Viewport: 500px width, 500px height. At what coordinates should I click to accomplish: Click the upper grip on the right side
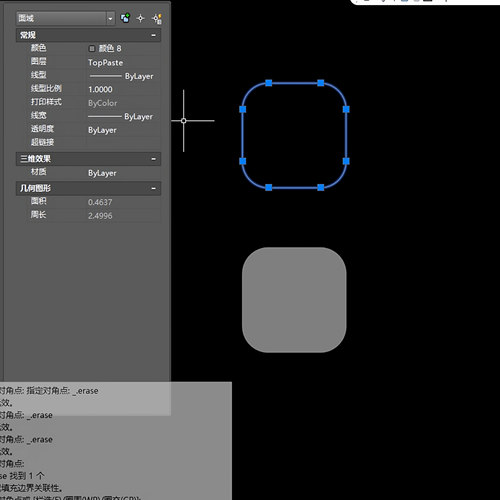point(346,109)
